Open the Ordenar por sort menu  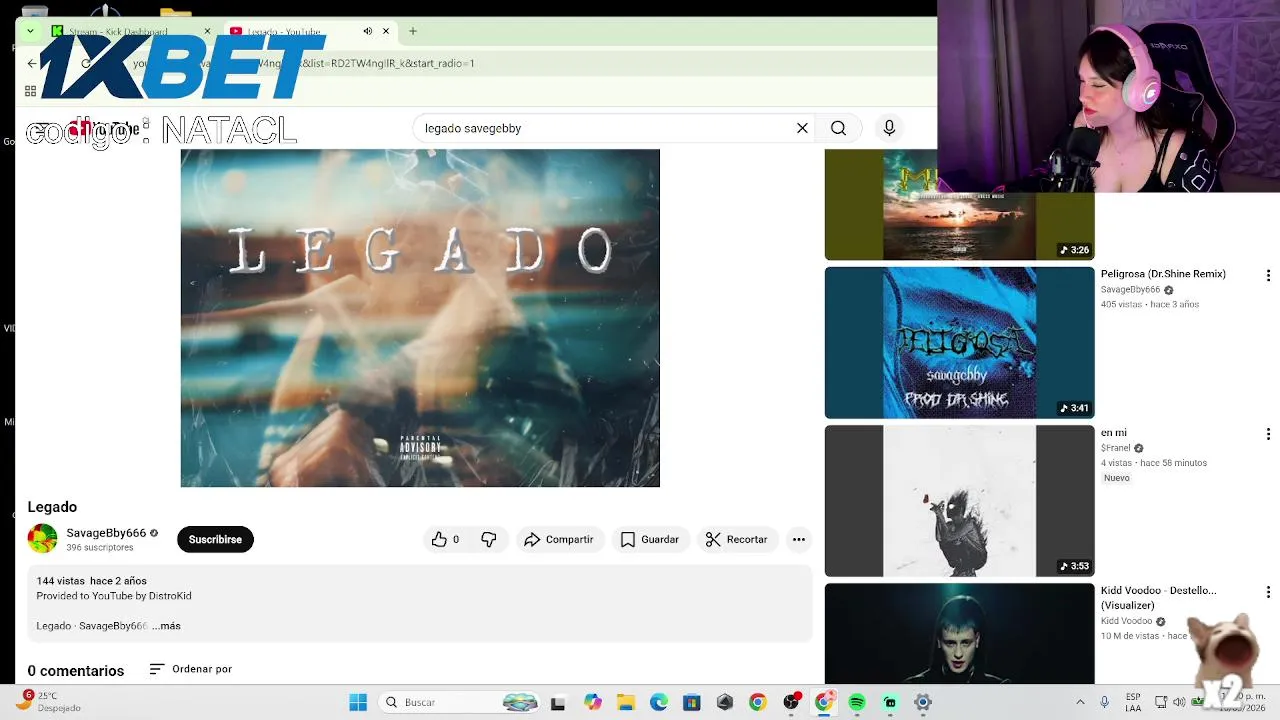tap(191, 669)
